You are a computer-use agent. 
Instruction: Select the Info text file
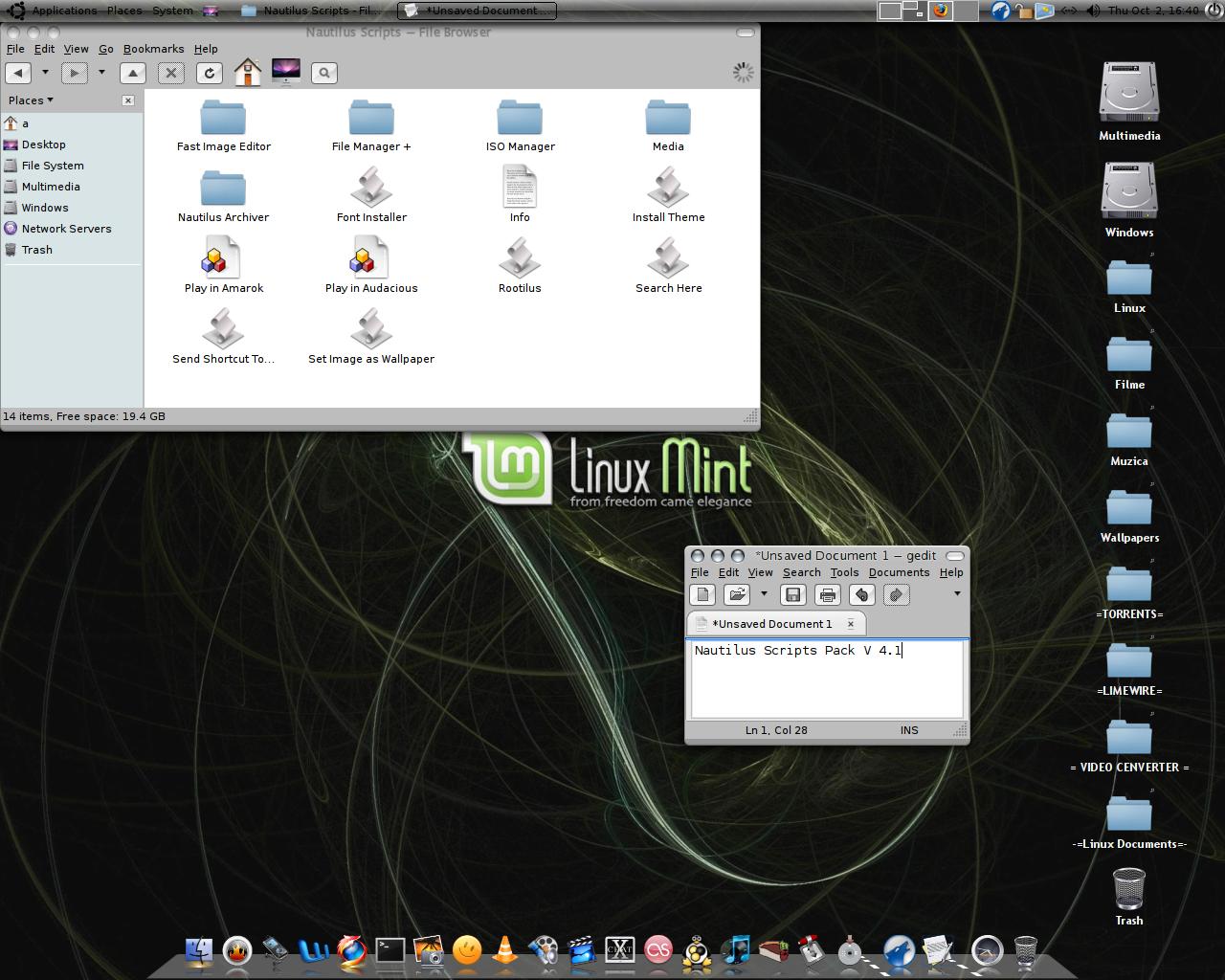point(520,195)
